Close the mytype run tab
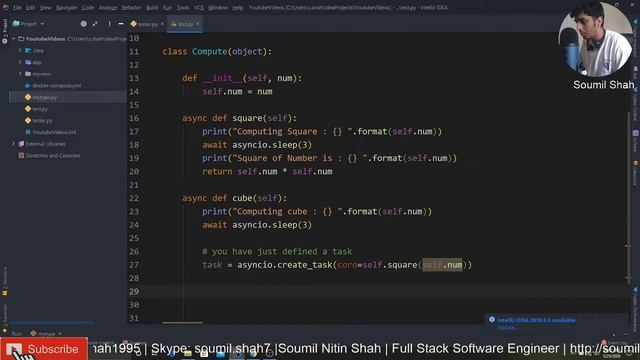Screen dimensions: 640x360 pos(60,334)
